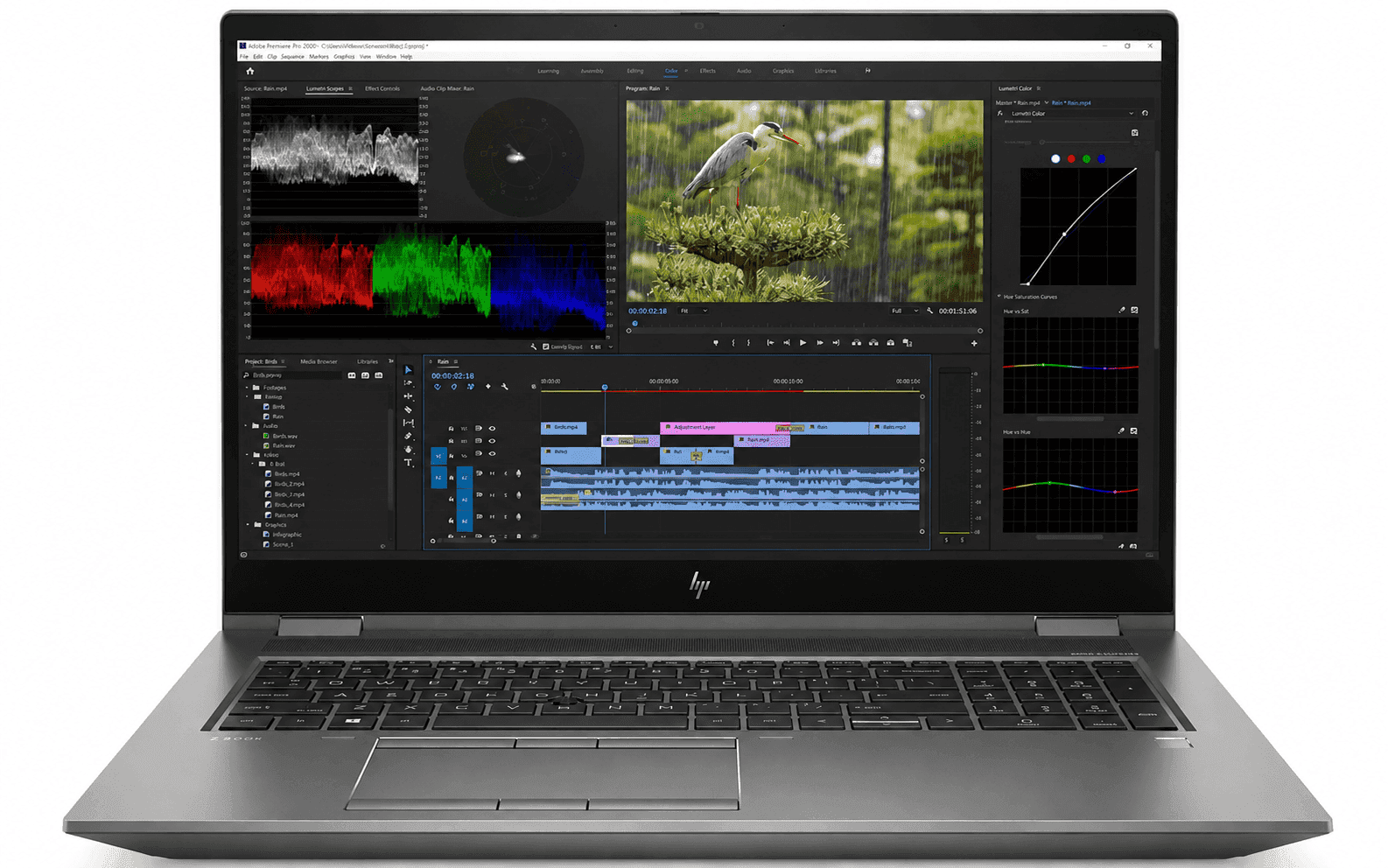This screenshot has height=868, width=1388.
Task: Select the Adjustment Layer clip in timeline
Action: 718,428
